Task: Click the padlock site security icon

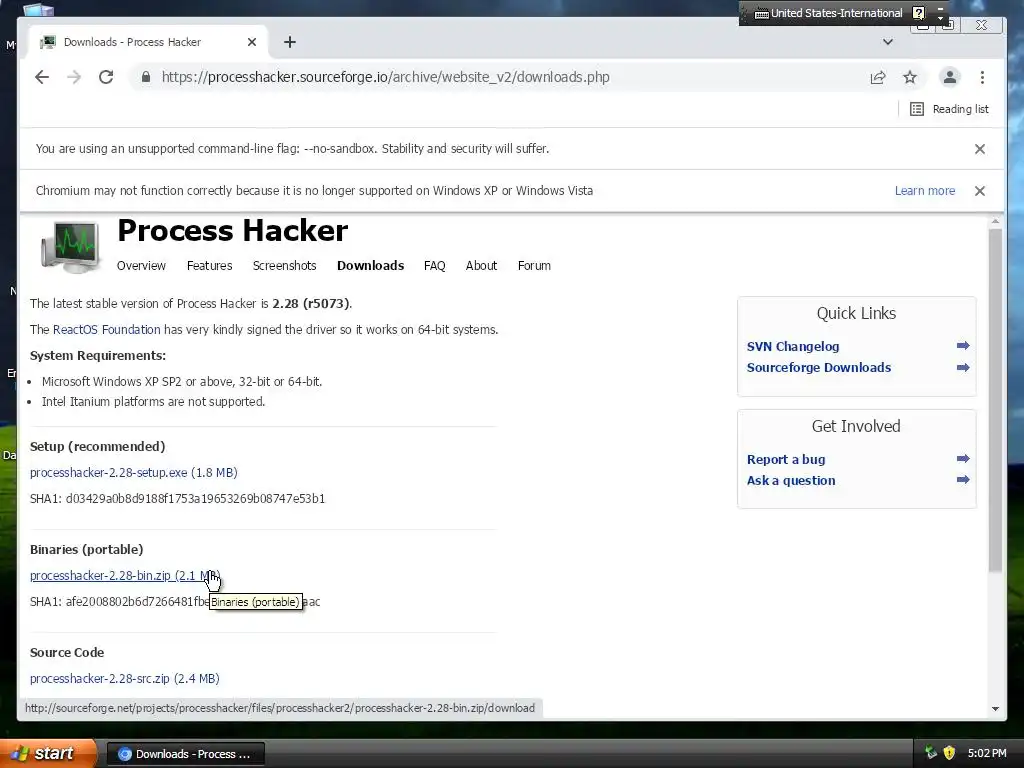Action: click(146, 77)
